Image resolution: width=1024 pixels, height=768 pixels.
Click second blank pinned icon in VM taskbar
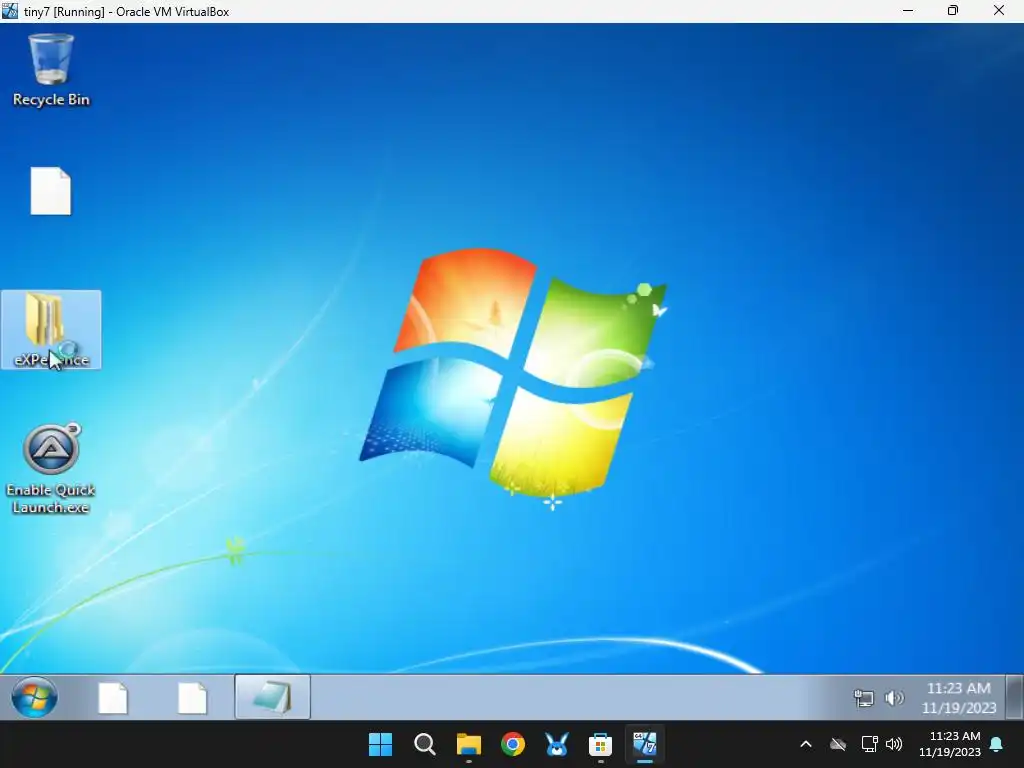point(193,698)
